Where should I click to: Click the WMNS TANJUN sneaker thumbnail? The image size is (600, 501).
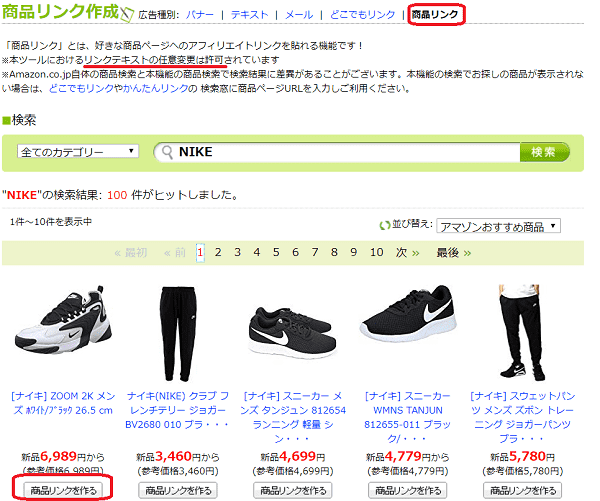point(408,314)
